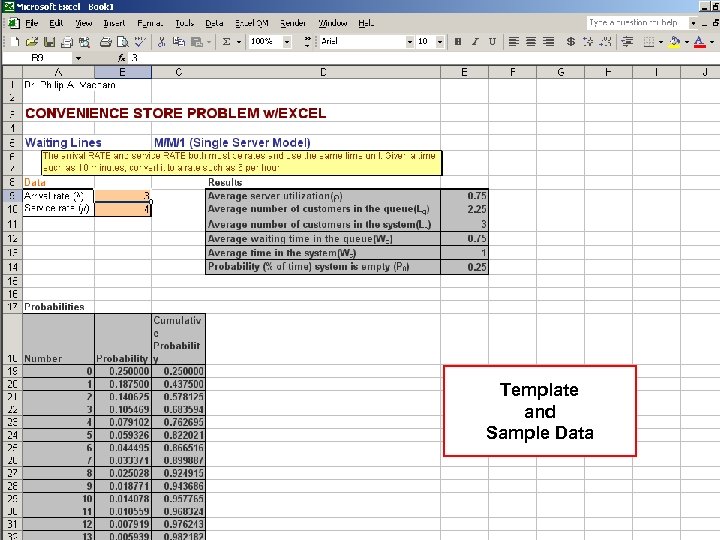Open Print Preview
Screen dimensions: 720x540
point(123,42)
